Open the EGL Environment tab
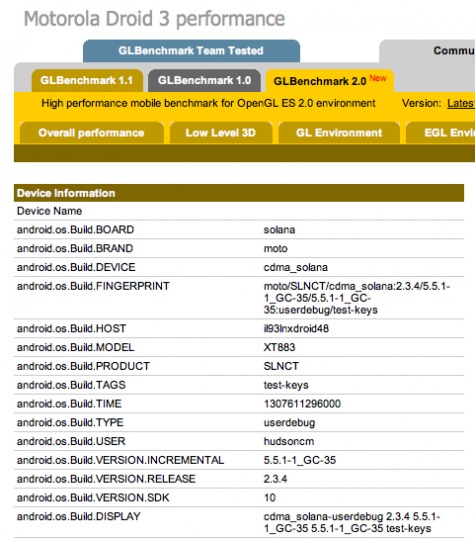 coord(441,133)
